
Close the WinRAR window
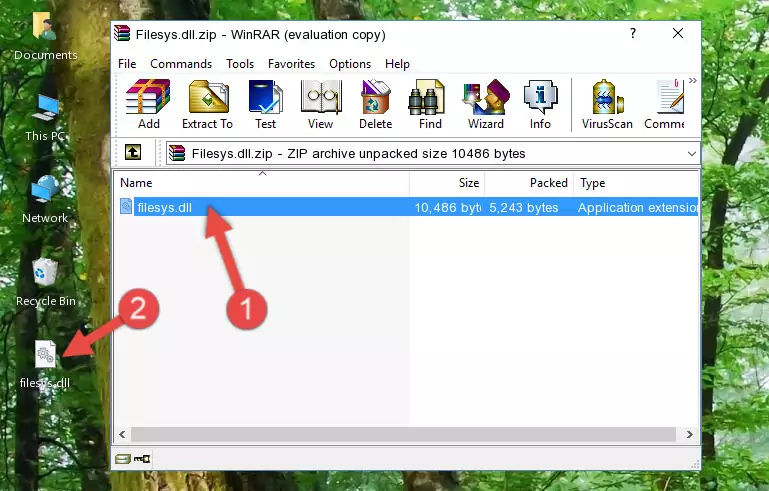(678, 33)
